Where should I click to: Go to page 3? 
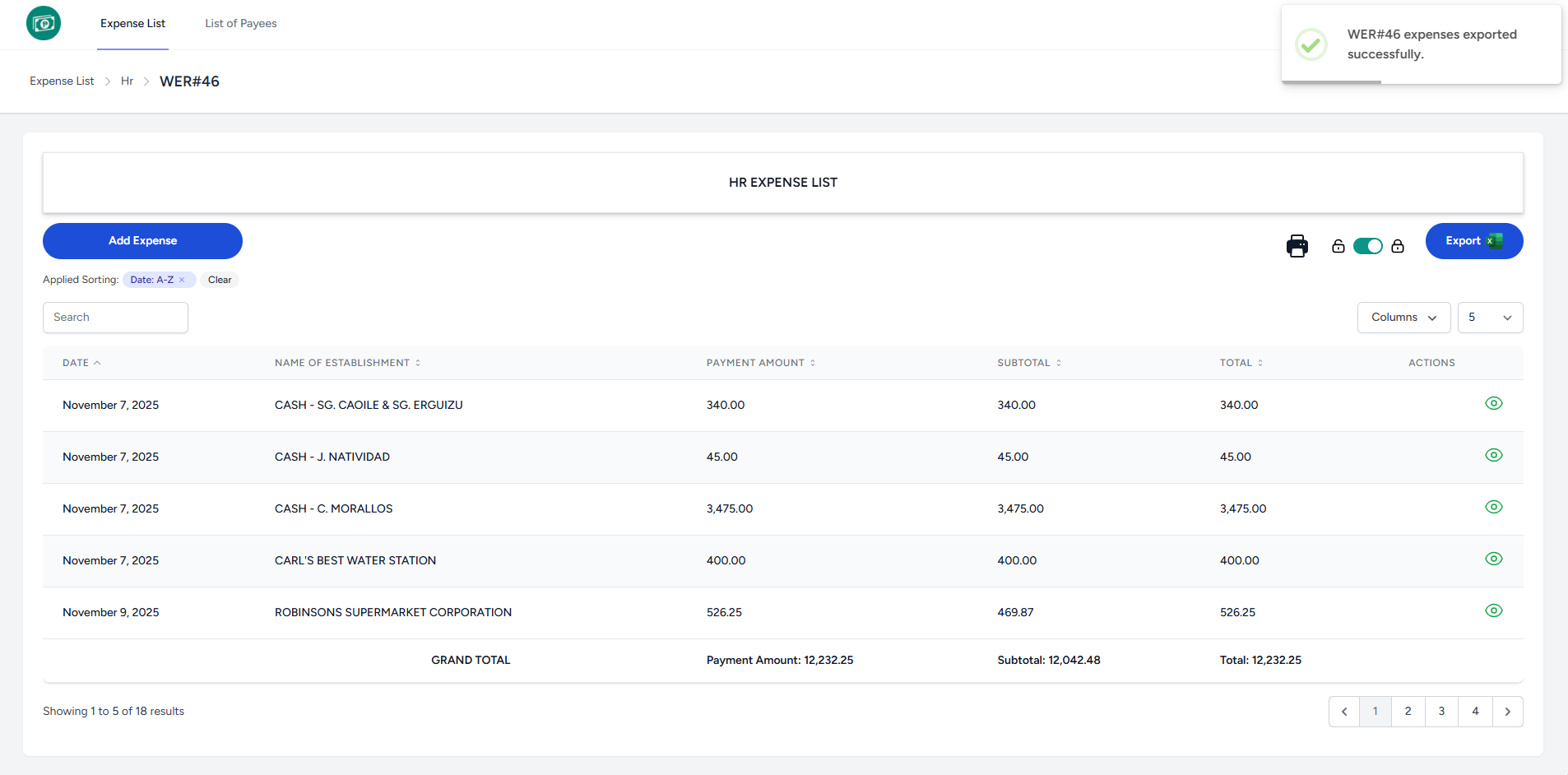point(1441,712)
